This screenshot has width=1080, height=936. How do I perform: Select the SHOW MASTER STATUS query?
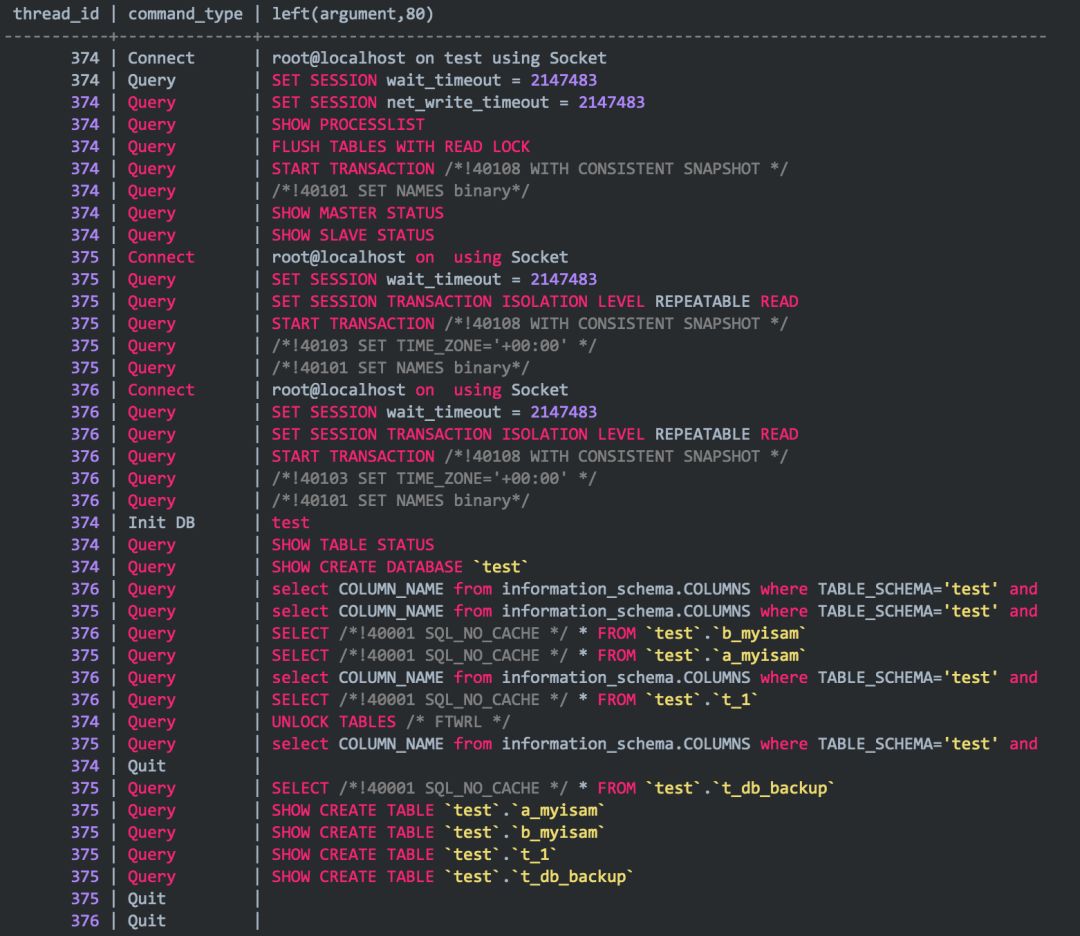(x=357, y=213)
